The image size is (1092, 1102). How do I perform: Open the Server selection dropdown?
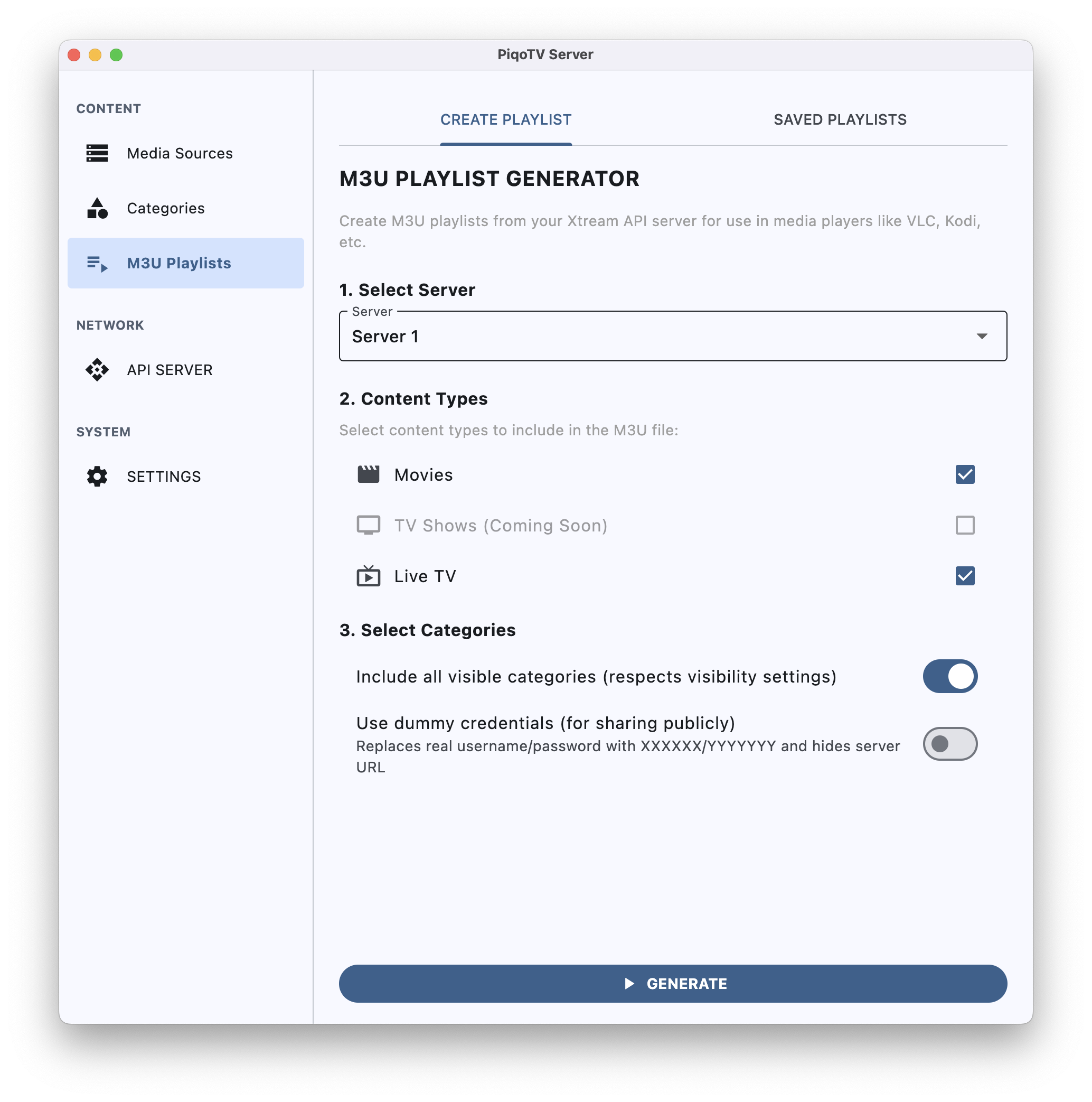click(x=673, y=336)
